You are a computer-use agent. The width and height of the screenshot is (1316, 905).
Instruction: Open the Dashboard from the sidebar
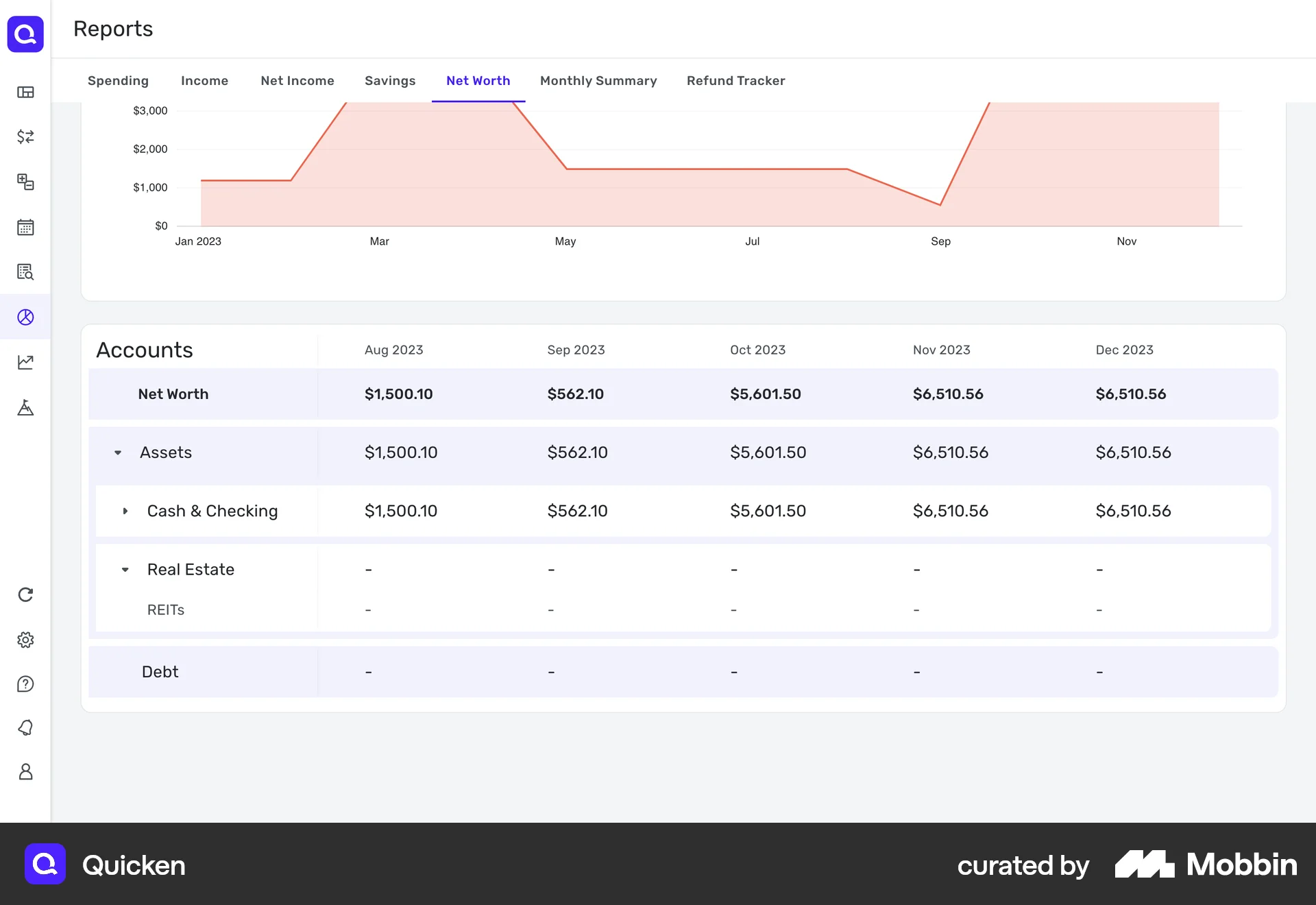(25, 93)
